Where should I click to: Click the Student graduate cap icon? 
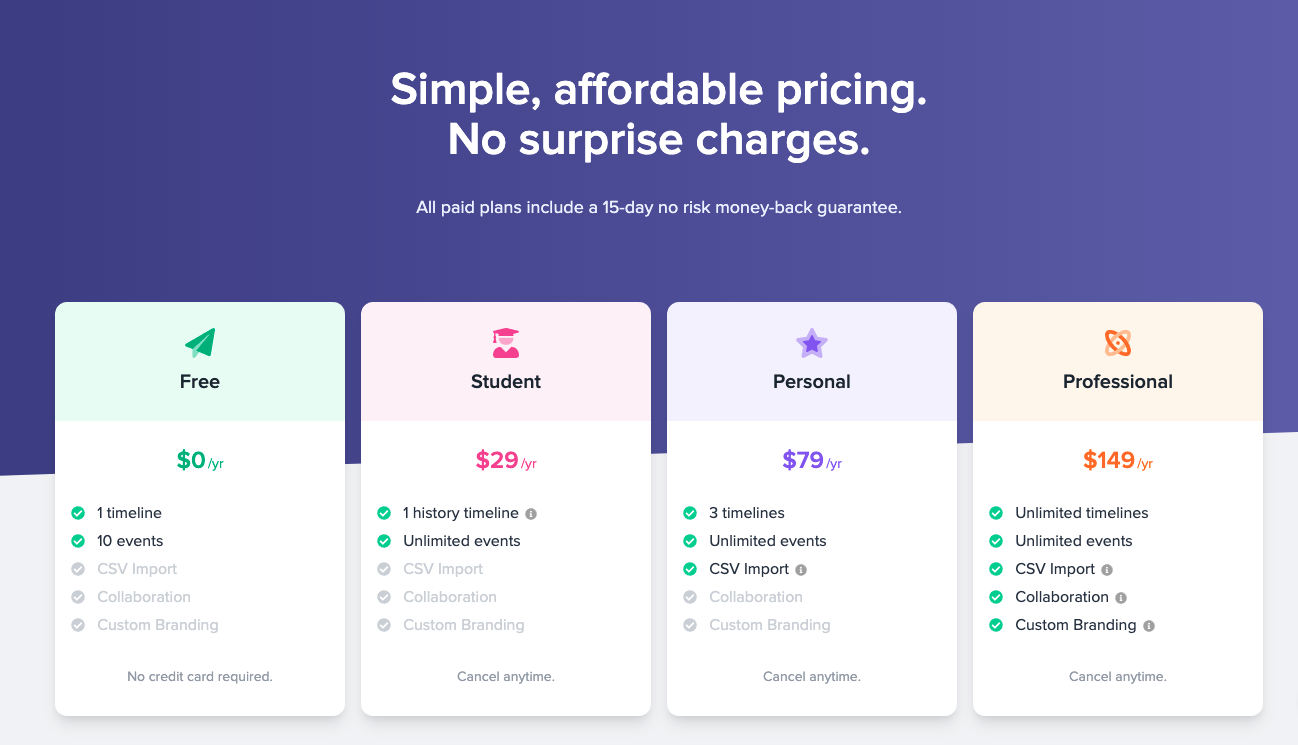[506, 343]
